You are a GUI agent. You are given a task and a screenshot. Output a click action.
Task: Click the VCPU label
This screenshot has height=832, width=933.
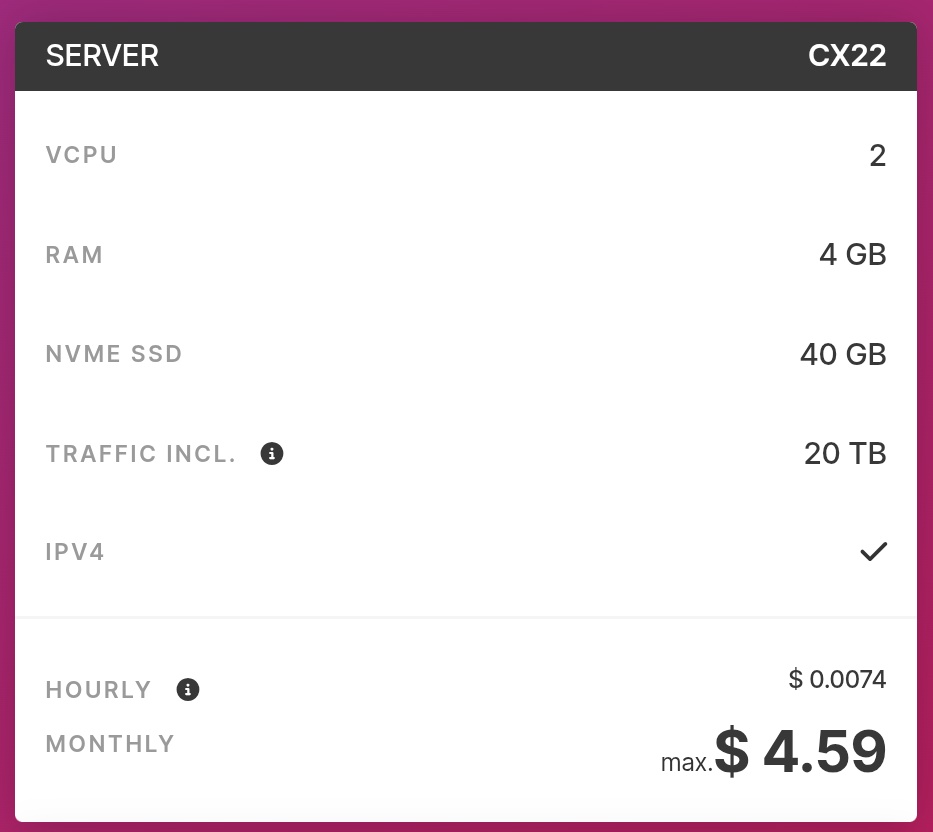coord(81,155)
